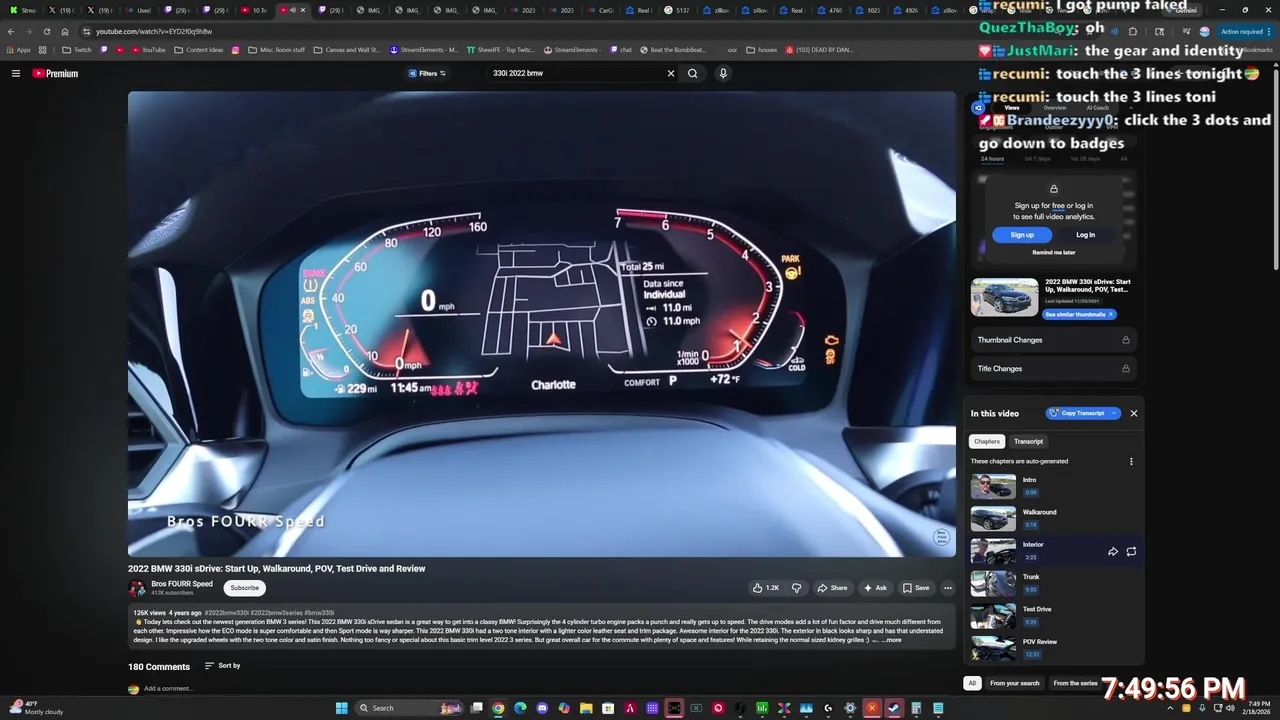Screen dimensions: 1280x720
Task: Switch to the Transcript tab
Action: coord(1028,441)
